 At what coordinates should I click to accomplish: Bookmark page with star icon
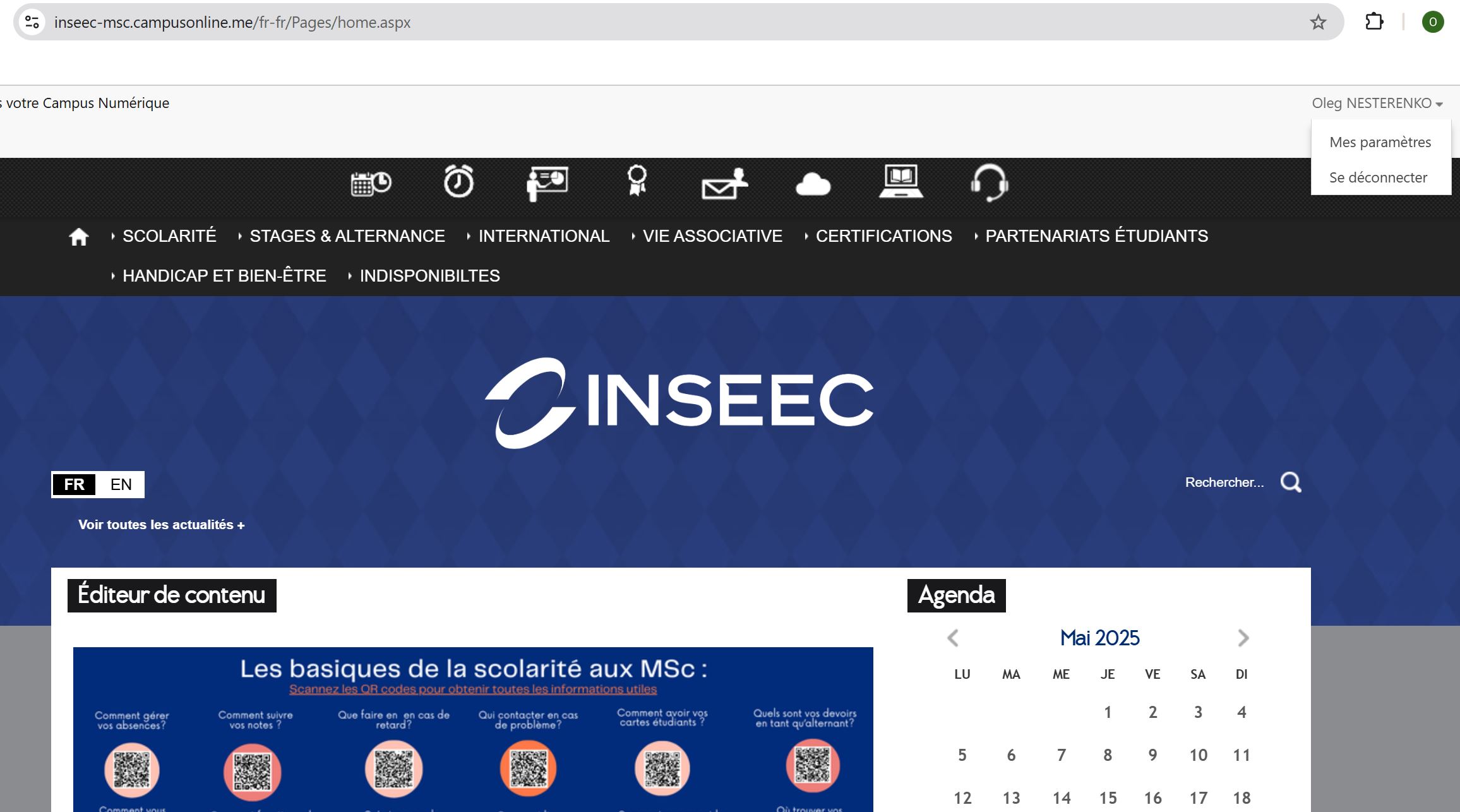click(x=1318, y=22)
